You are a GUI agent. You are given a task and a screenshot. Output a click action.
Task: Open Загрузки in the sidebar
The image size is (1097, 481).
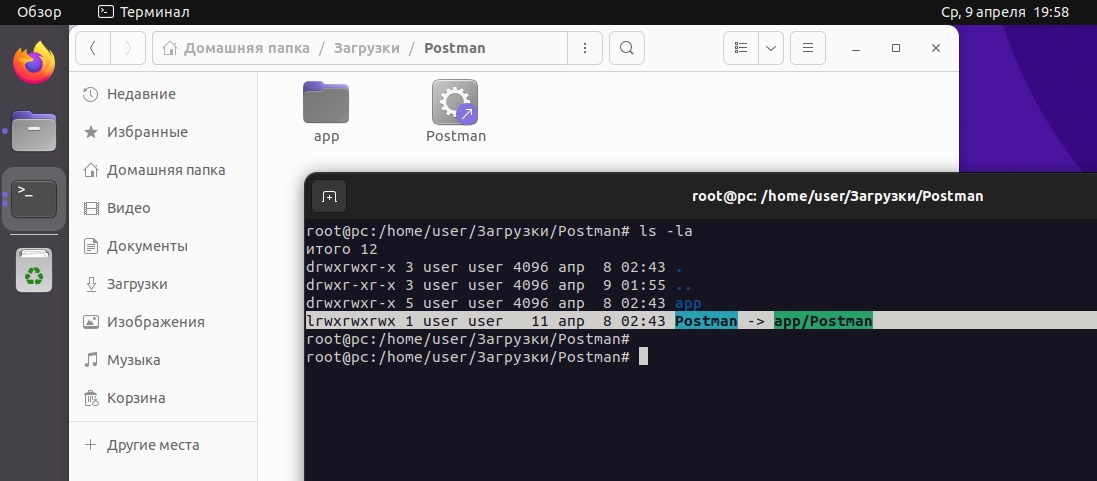(163, 284)
